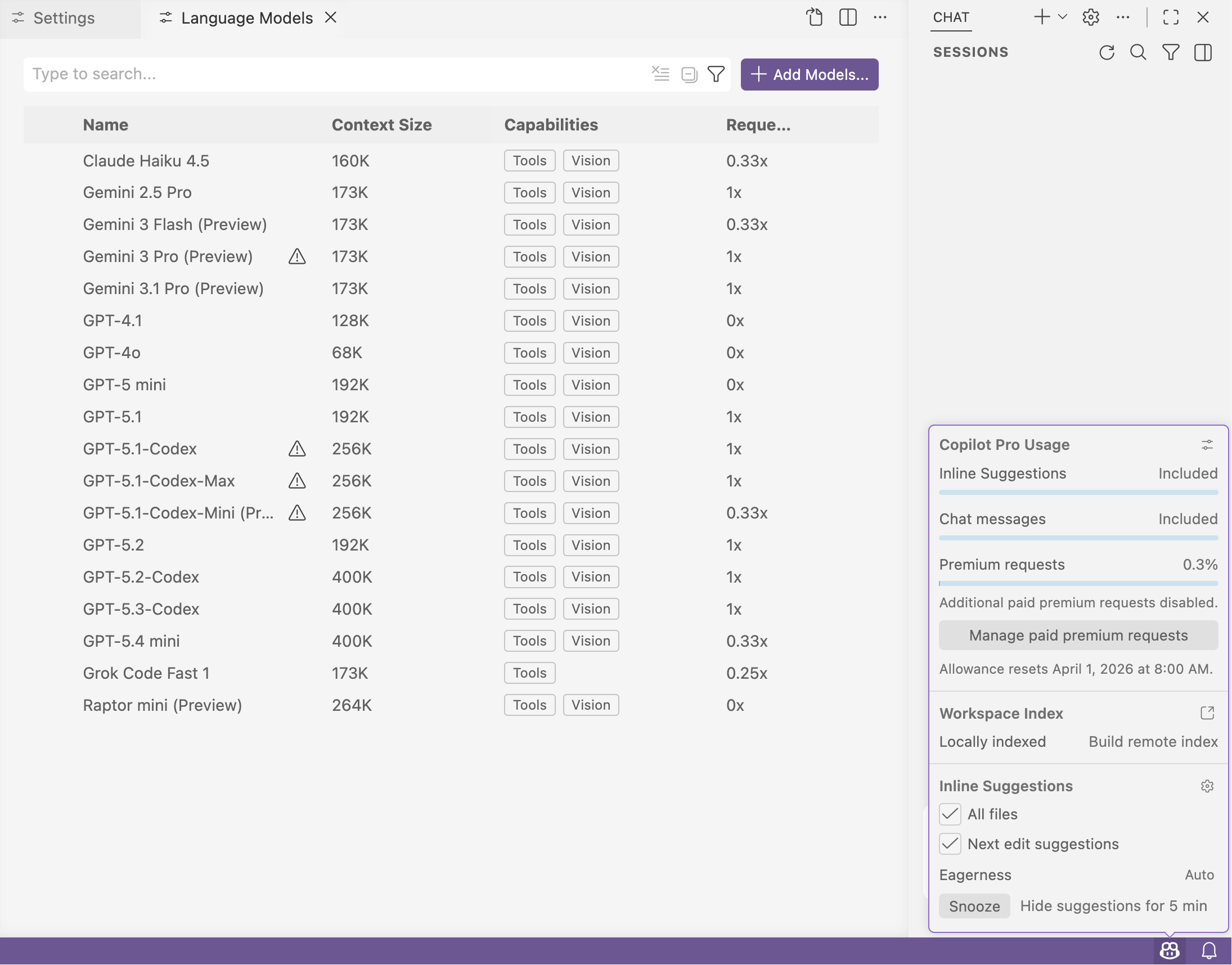Click the Premium requests usage bar
The width and height of the screenshot is (1232, 965).
[x=1078, y=584]
